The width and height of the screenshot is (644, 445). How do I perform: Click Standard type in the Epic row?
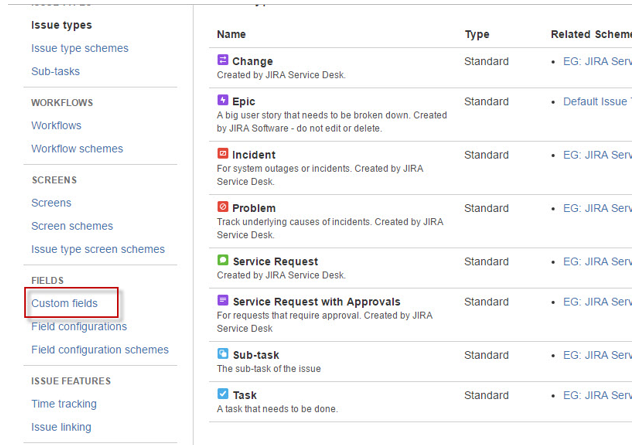point(486,101)
